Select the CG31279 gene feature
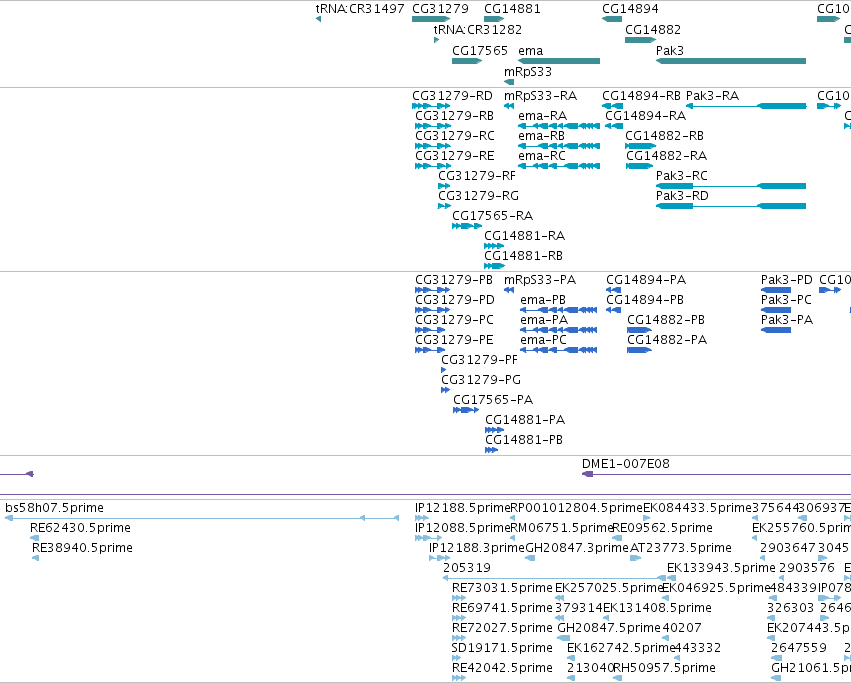 pos(431,19)
